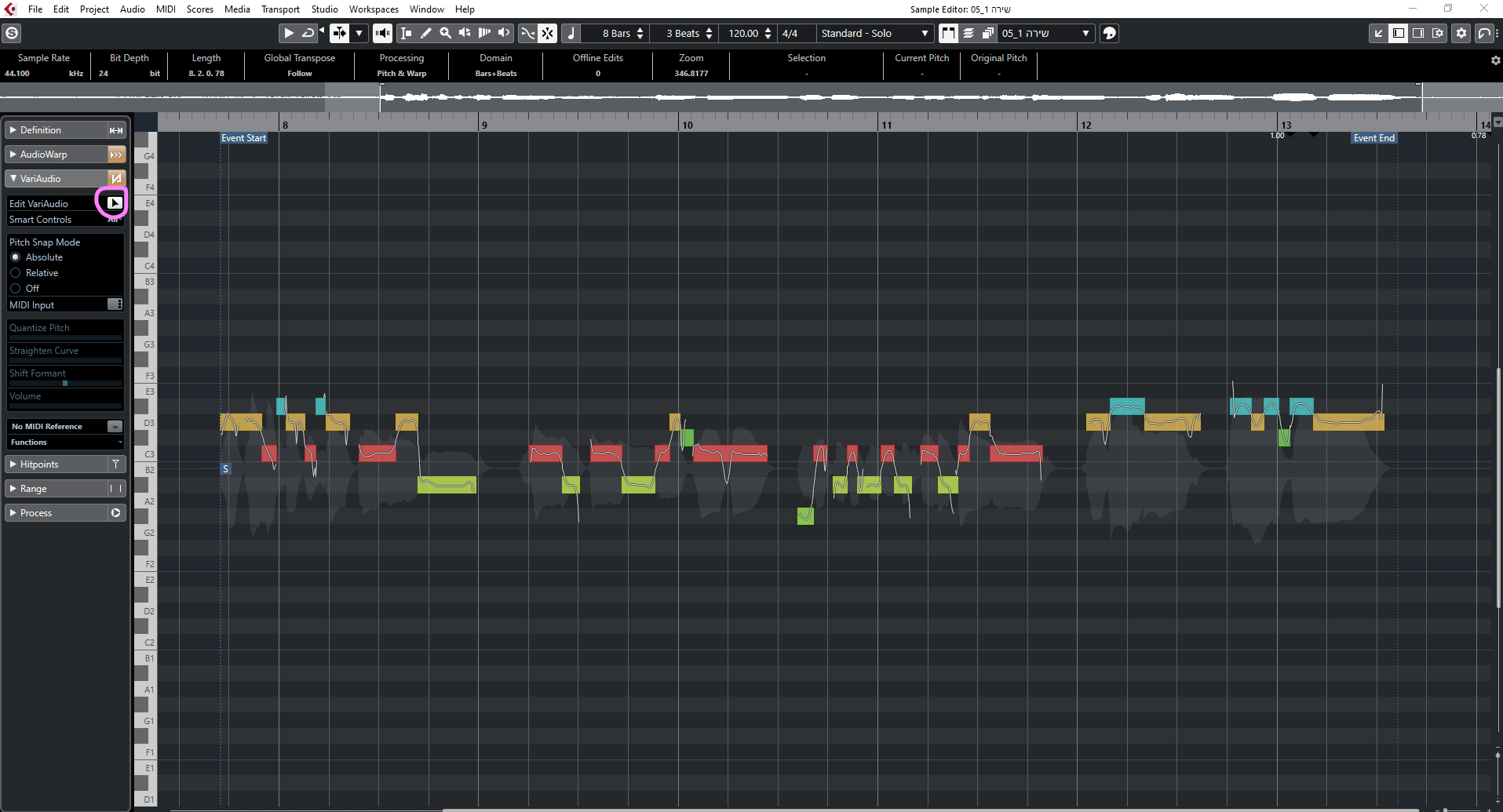The image size is (1503, 812).
Task: Click the 120.00 tempo field
Action: [743, 33]
